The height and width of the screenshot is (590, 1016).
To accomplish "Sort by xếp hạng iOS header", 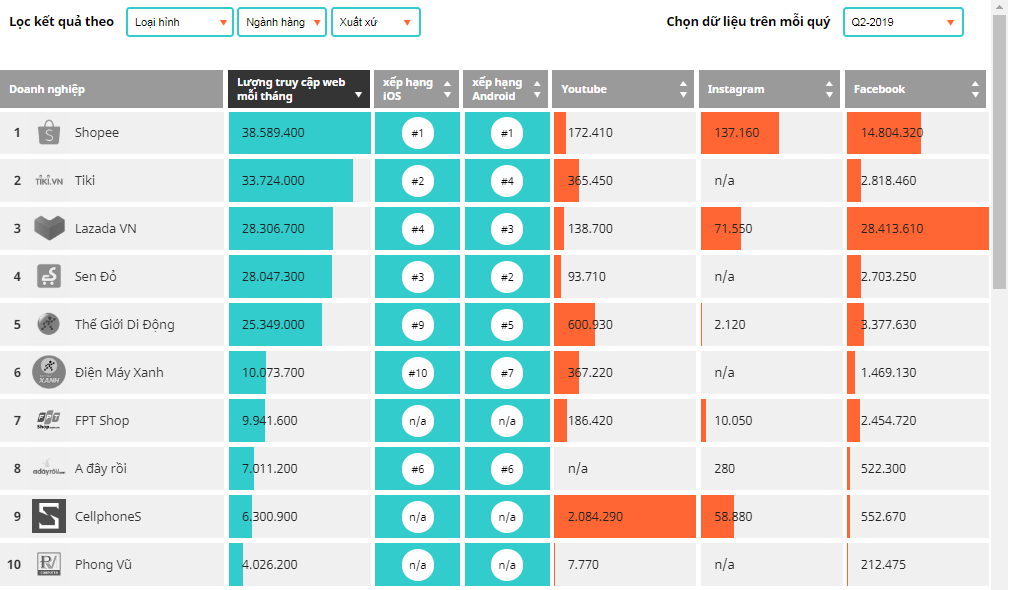I will [x=417, y=89].
